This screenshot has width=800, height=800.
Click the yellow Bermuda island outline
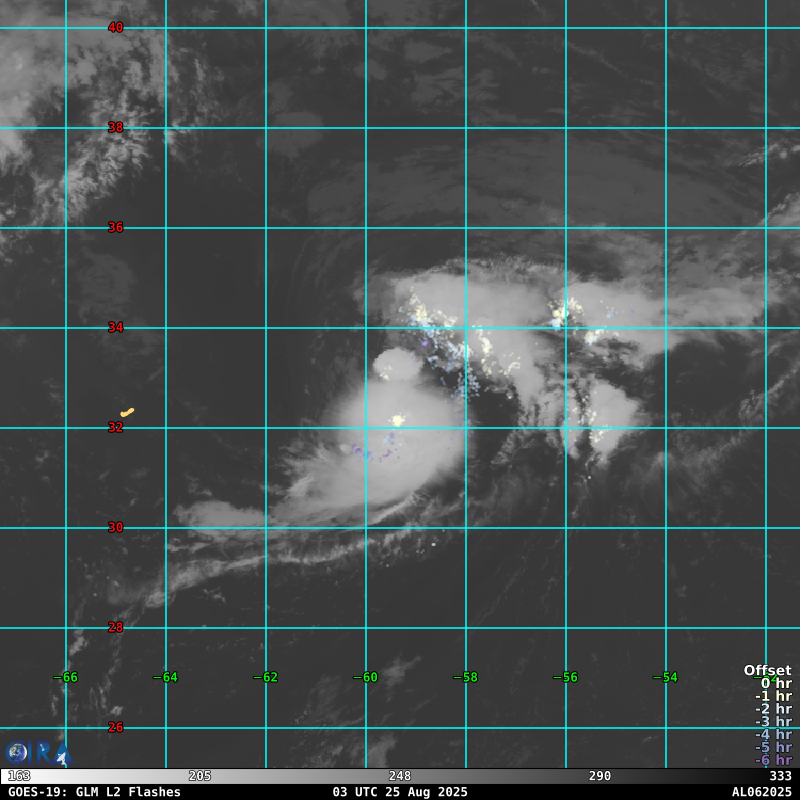point(127,412)
